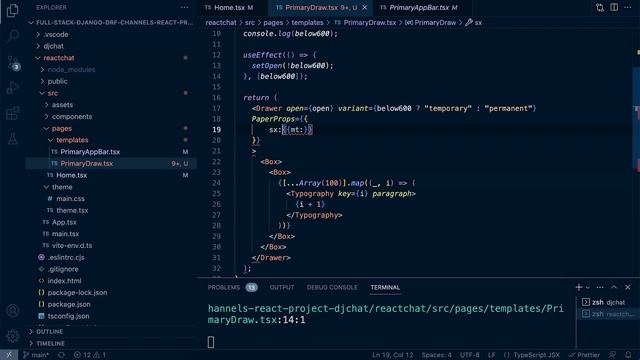Expand the public folder

(x=58, y=81)
